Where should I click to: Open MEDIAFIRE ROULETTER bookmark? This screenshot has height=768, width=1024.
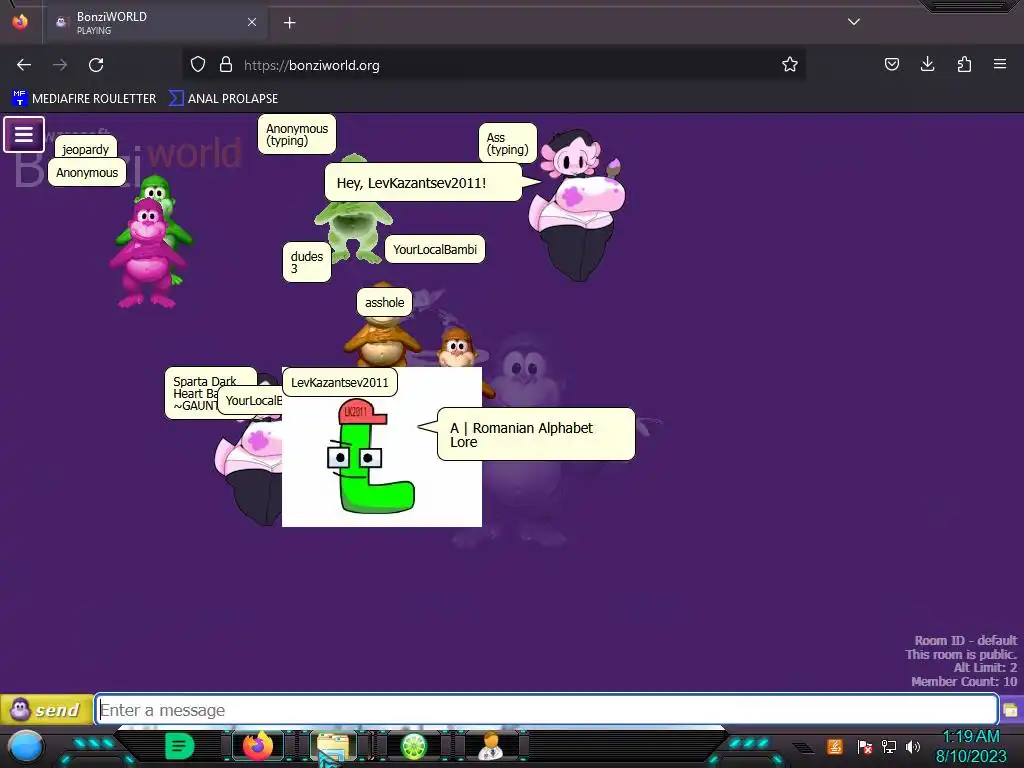[84, 99]
